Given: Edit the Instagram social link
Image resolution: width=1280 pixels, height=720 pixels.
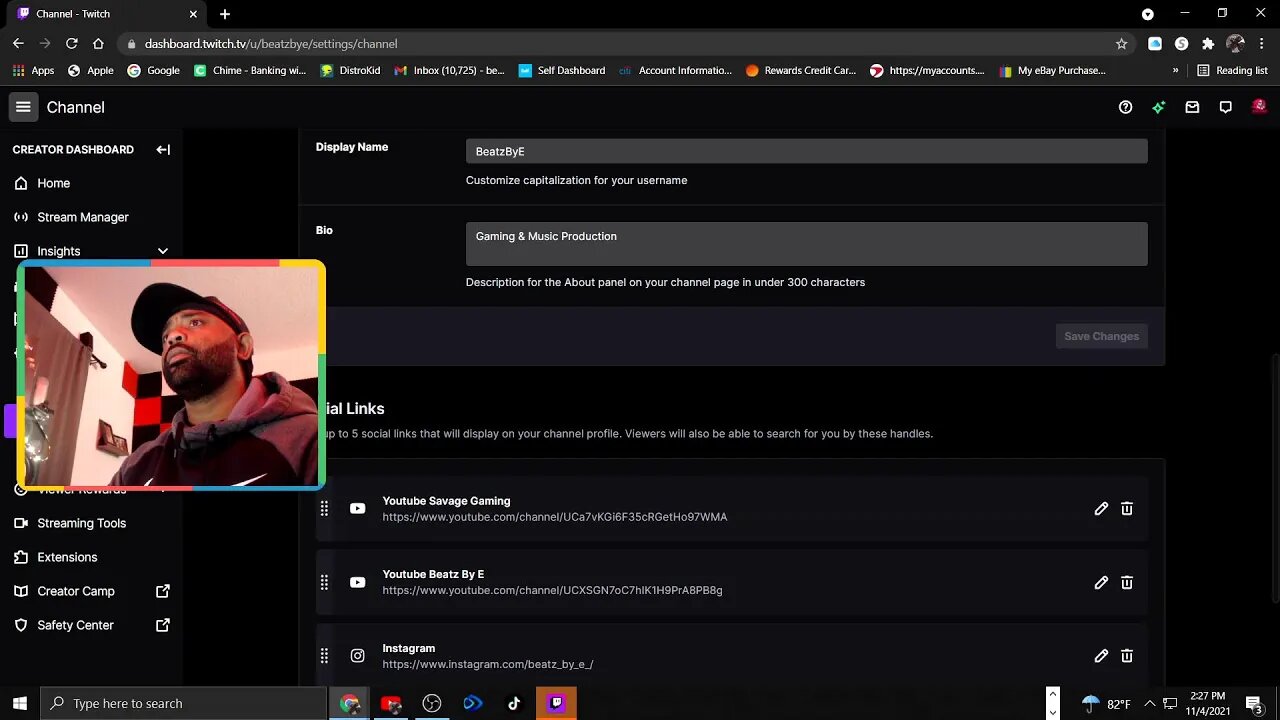Looking at the screenshot, I should pyautogui.click(x=1101, y=656).
